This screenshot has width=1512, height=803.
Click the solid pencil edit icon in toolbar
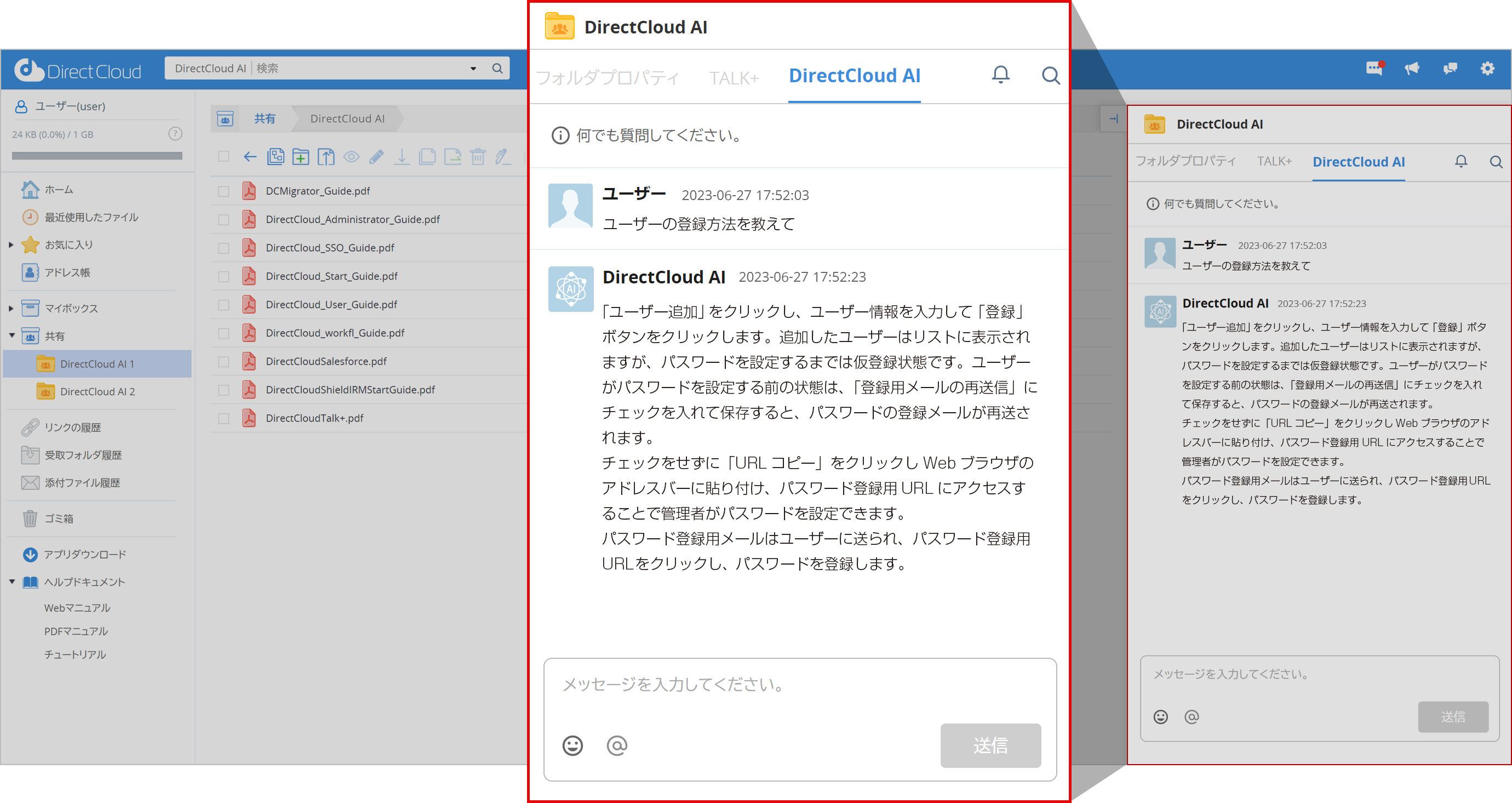click(377, 157)
